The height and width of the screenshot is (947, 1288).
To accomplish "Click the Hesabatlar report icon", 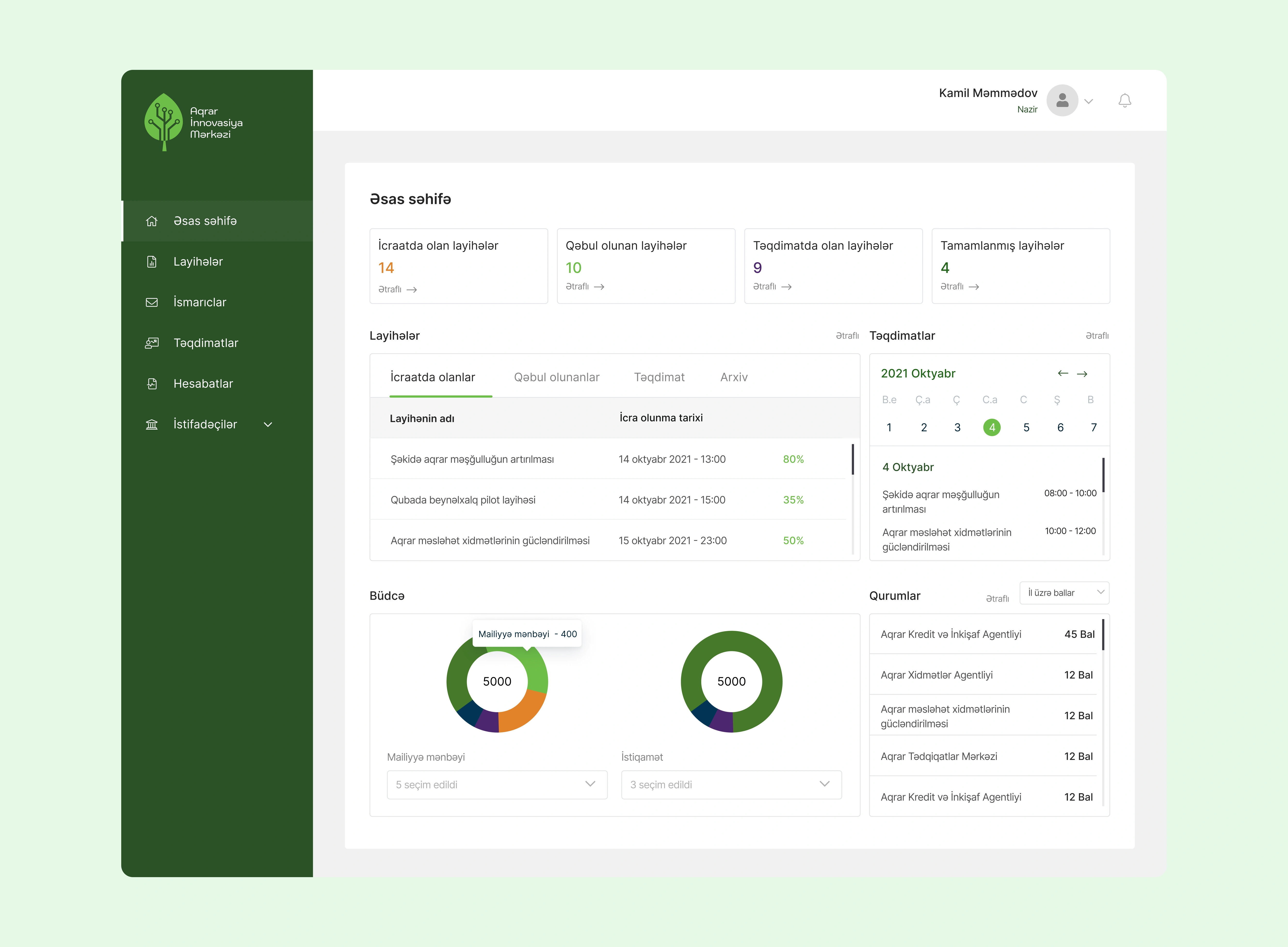I will point(152,384).
